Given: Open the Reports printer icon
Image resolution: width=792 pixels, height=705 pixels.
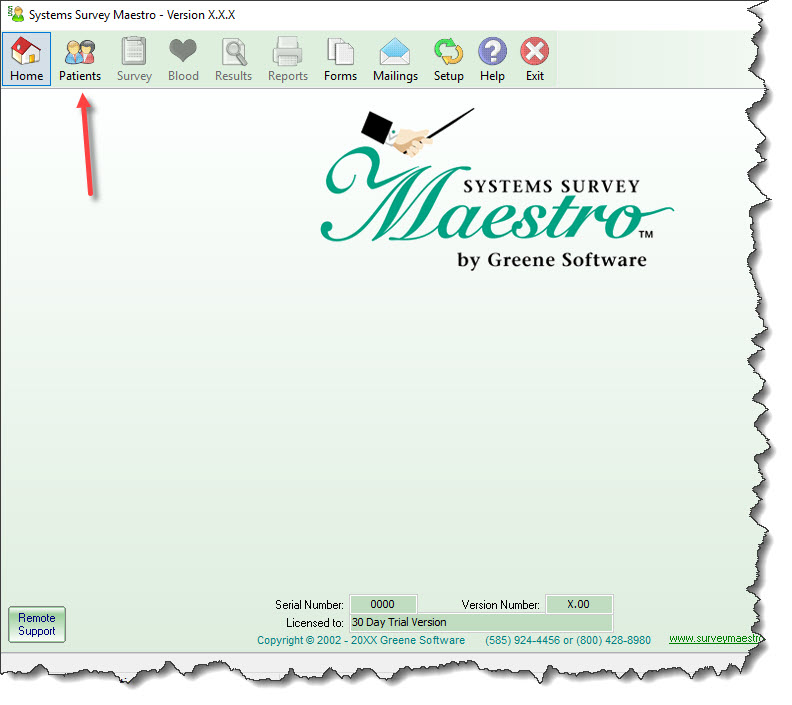Looking at the screenshot, I should [x=288, y=59].
